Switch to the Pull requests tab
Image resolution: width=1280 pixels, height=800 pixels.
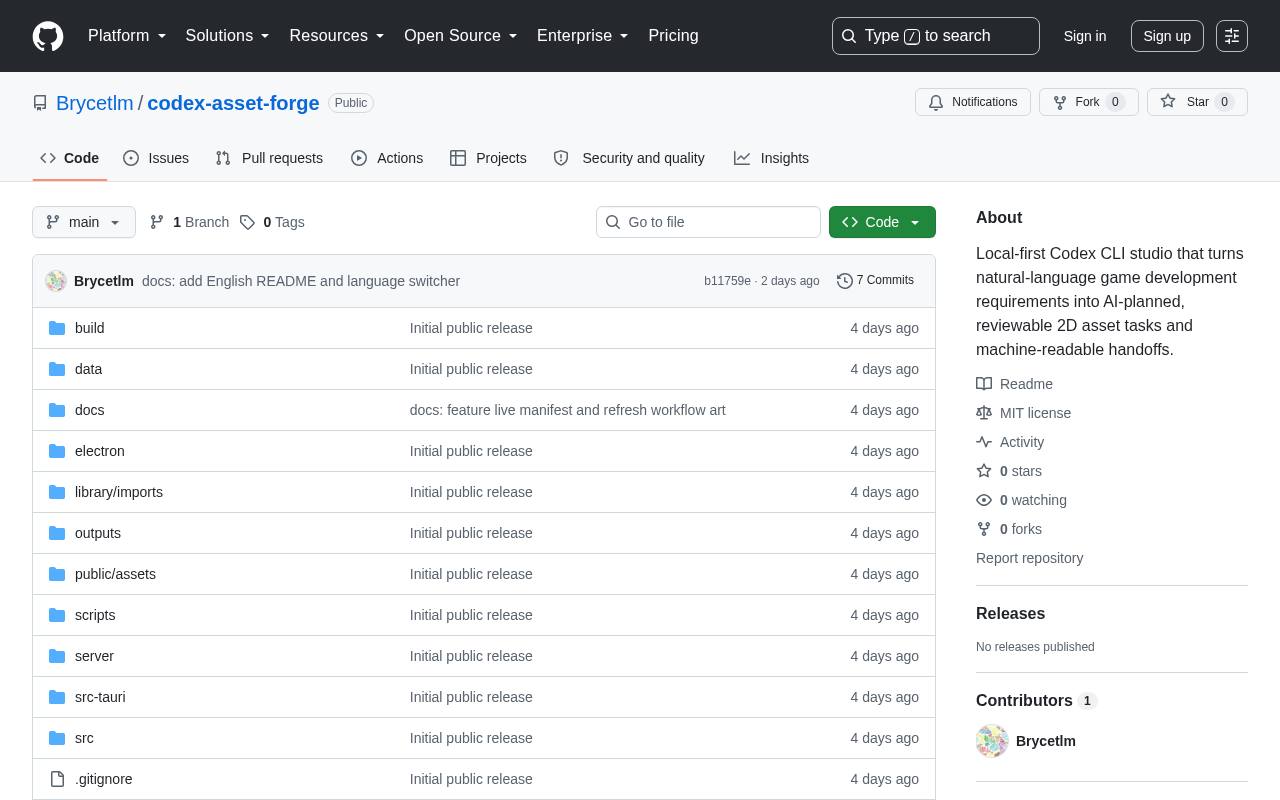269,158
